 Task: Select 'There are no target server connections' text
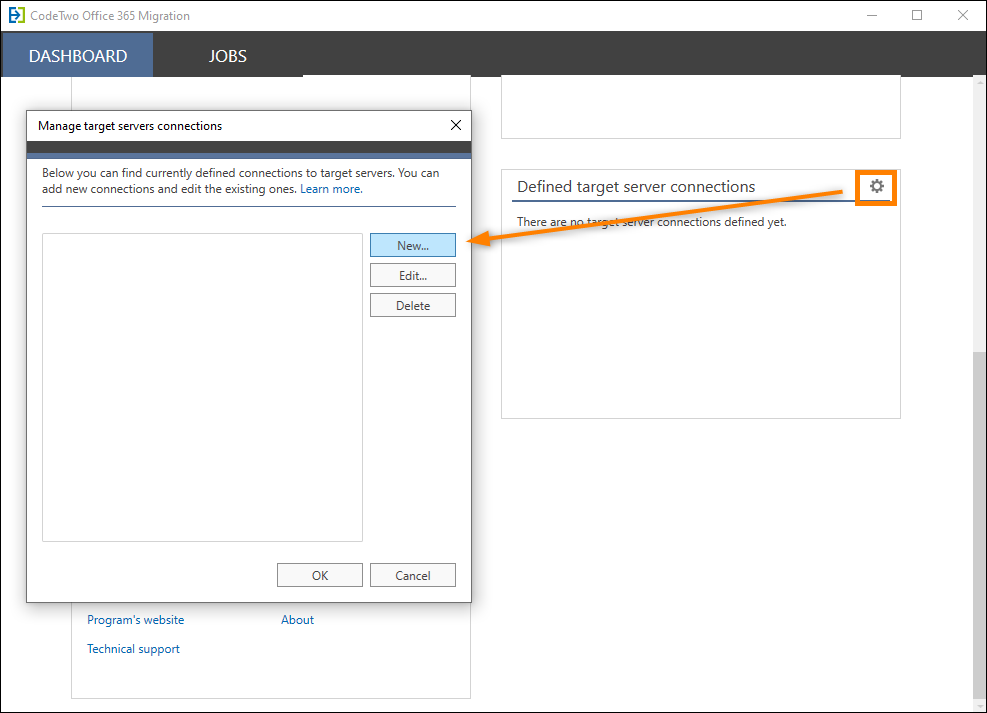click(x=651, y=222)
